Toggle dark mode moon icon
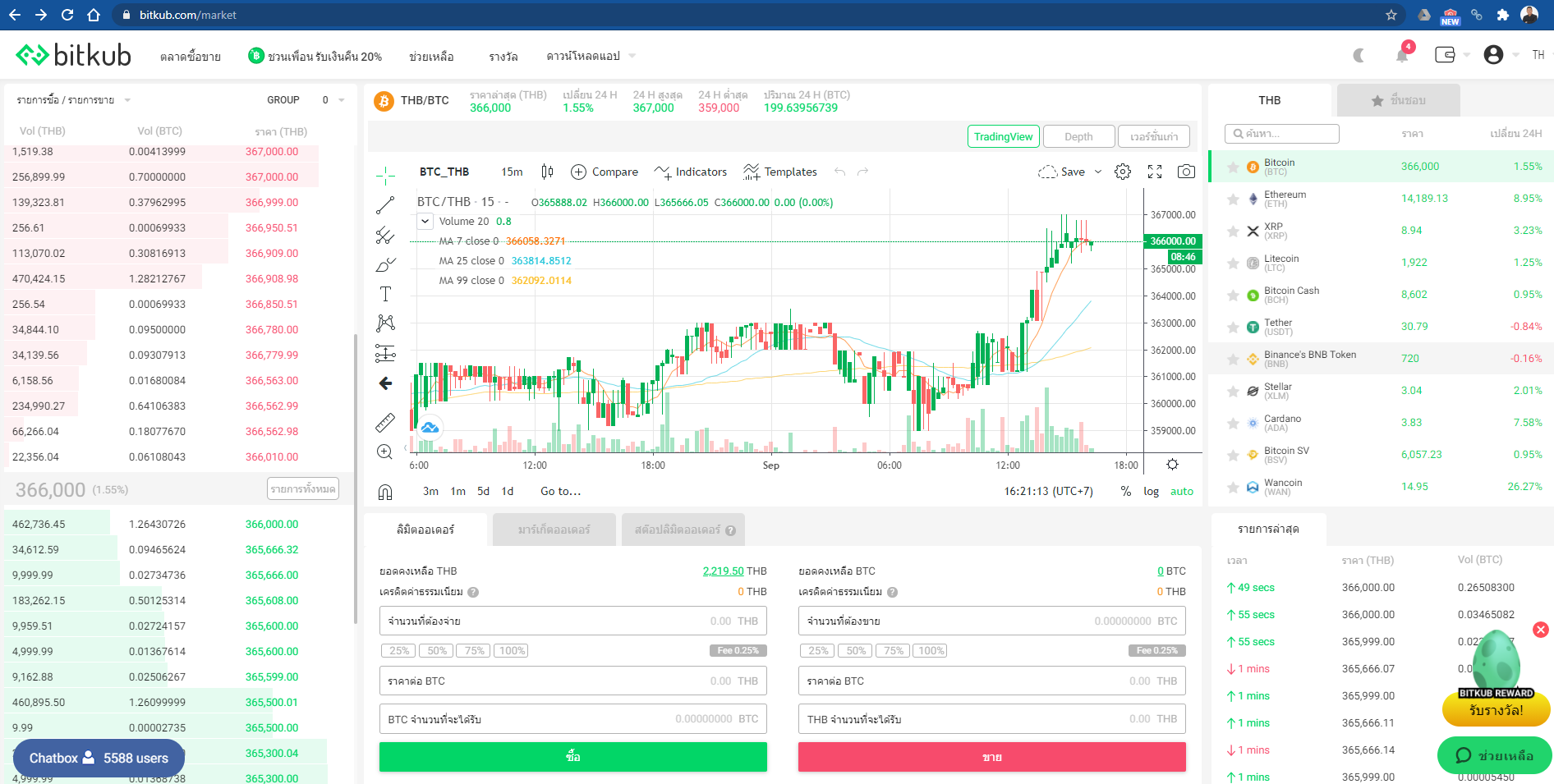This screenshot has height=784, width=1554. [x=1359, y=55]
